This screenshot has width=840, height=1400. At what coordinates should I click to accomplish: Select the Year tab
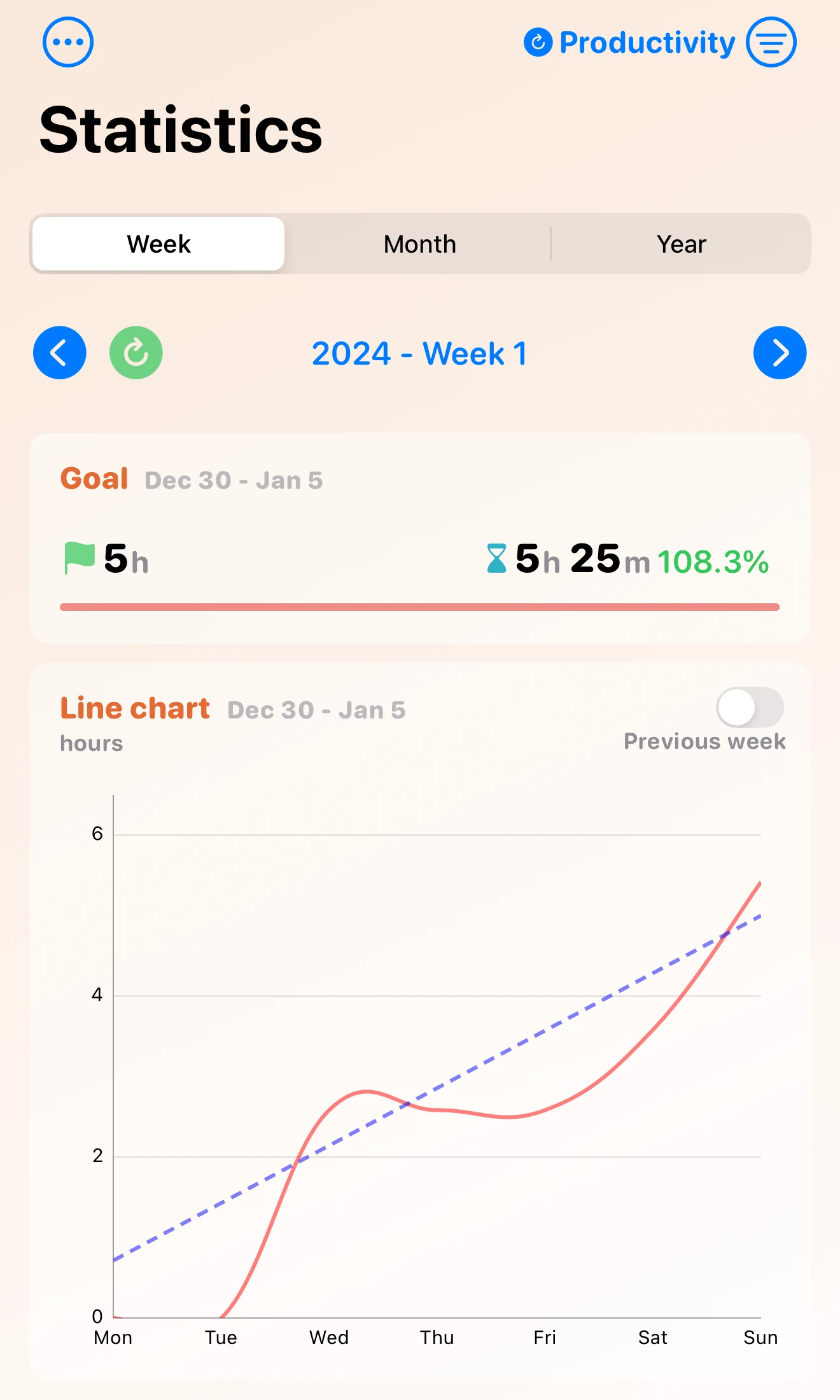click(x=681, y=244)
